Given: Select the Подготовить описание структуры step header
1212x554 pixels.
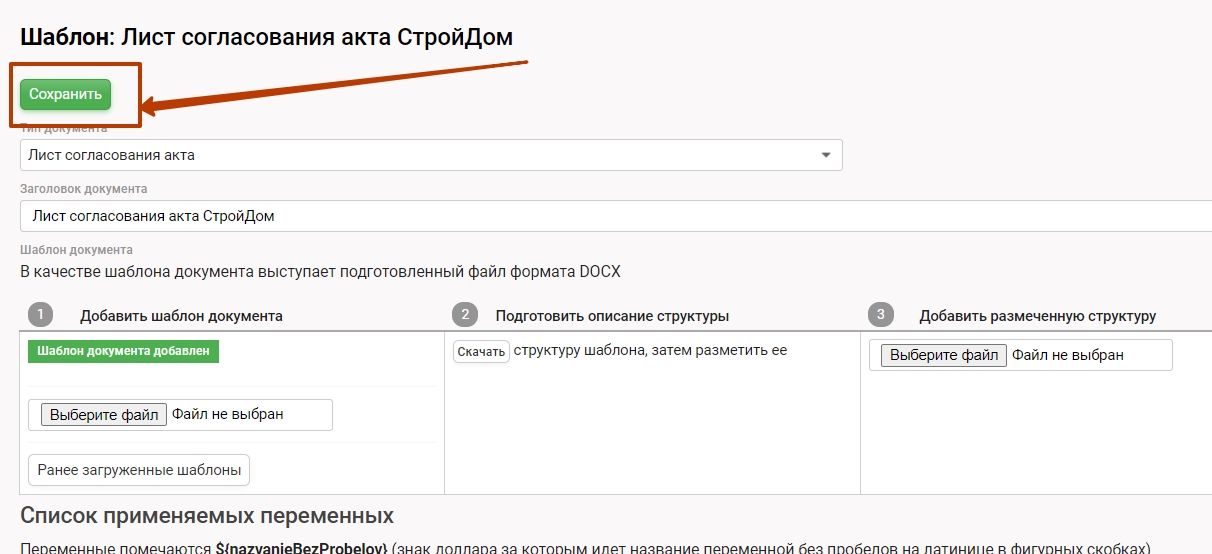Looking at the screenshot, I should [x=612, y=316].
